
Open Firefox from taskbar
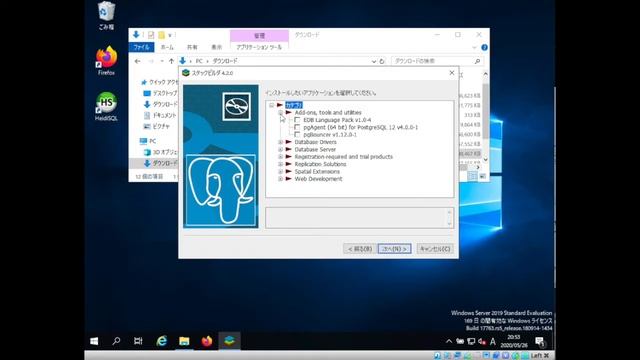[x=207, y=341]
